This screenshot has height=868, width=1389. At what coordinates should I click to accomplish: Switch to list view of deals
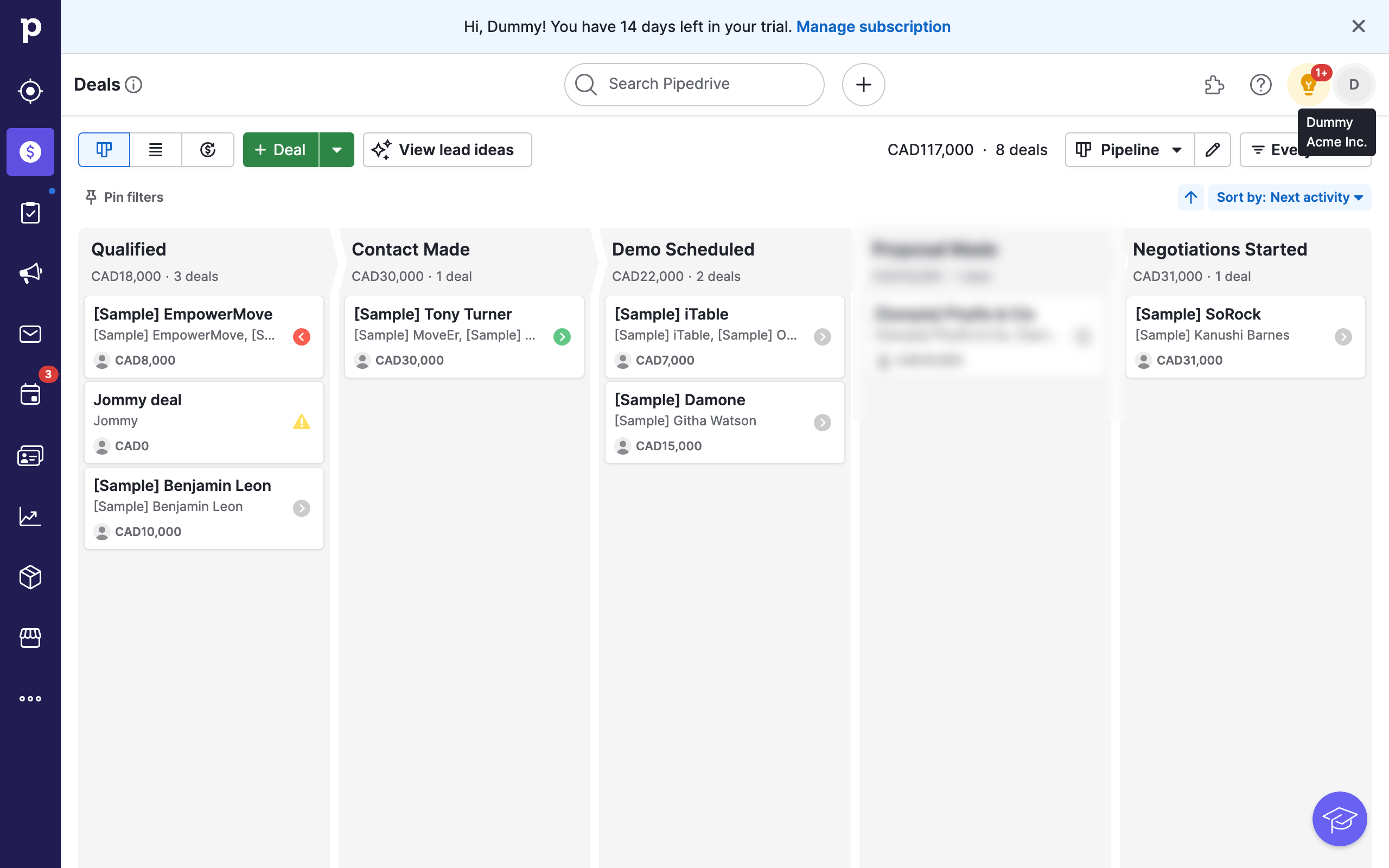coord(156,150)
